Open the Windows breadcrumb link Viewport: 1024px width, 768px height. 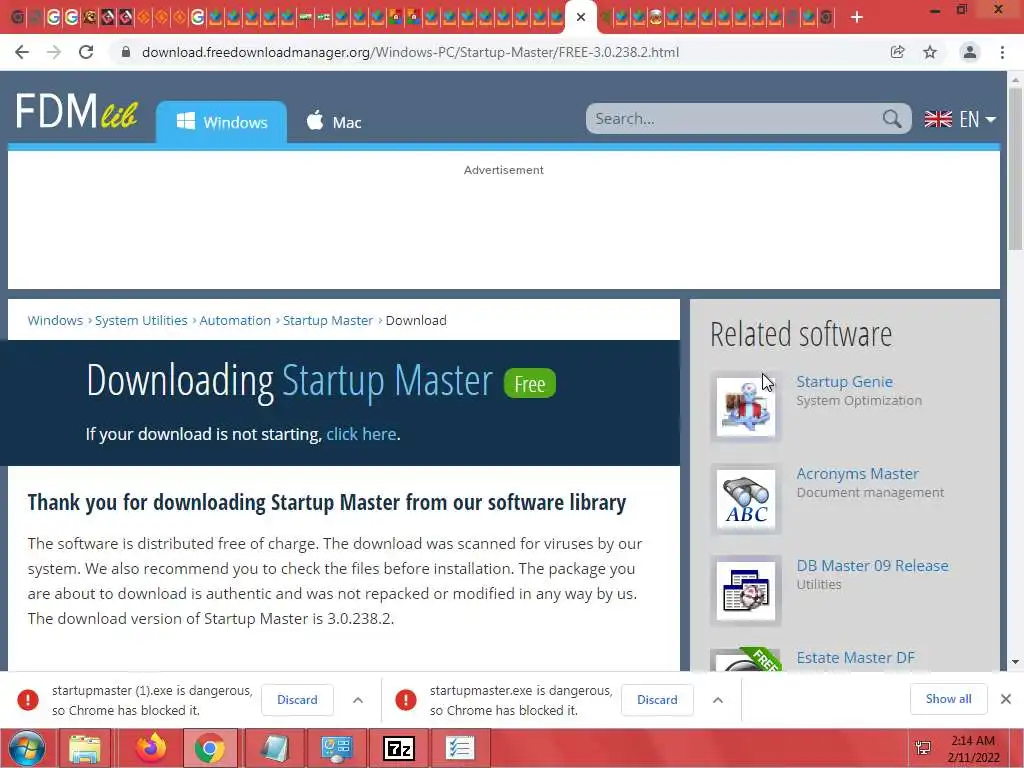[55, 321]
